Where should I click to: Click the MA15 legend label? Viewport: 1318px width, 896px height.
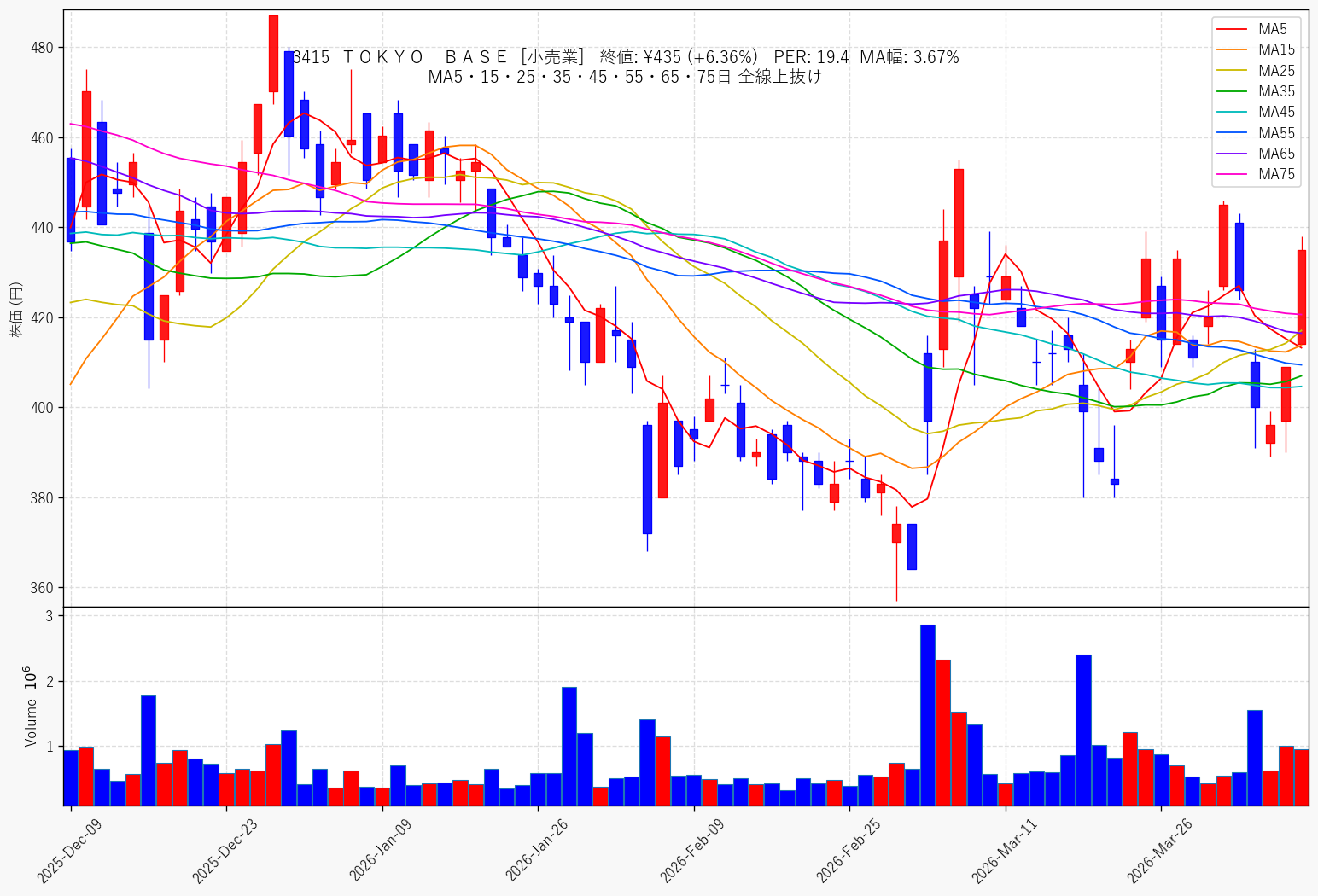coord(1276,49)
